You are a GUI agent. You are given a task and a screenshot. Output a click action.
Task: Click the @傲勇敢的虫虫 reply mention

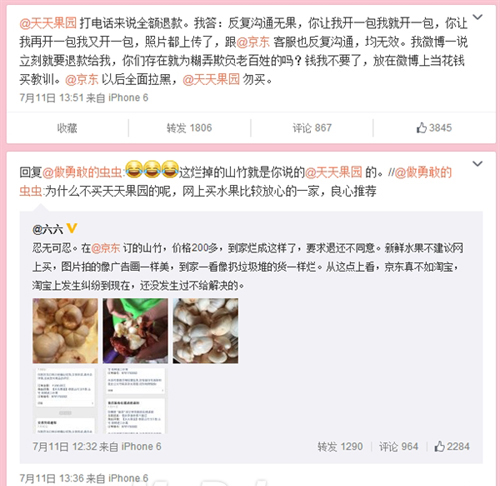tap(82, 172)
